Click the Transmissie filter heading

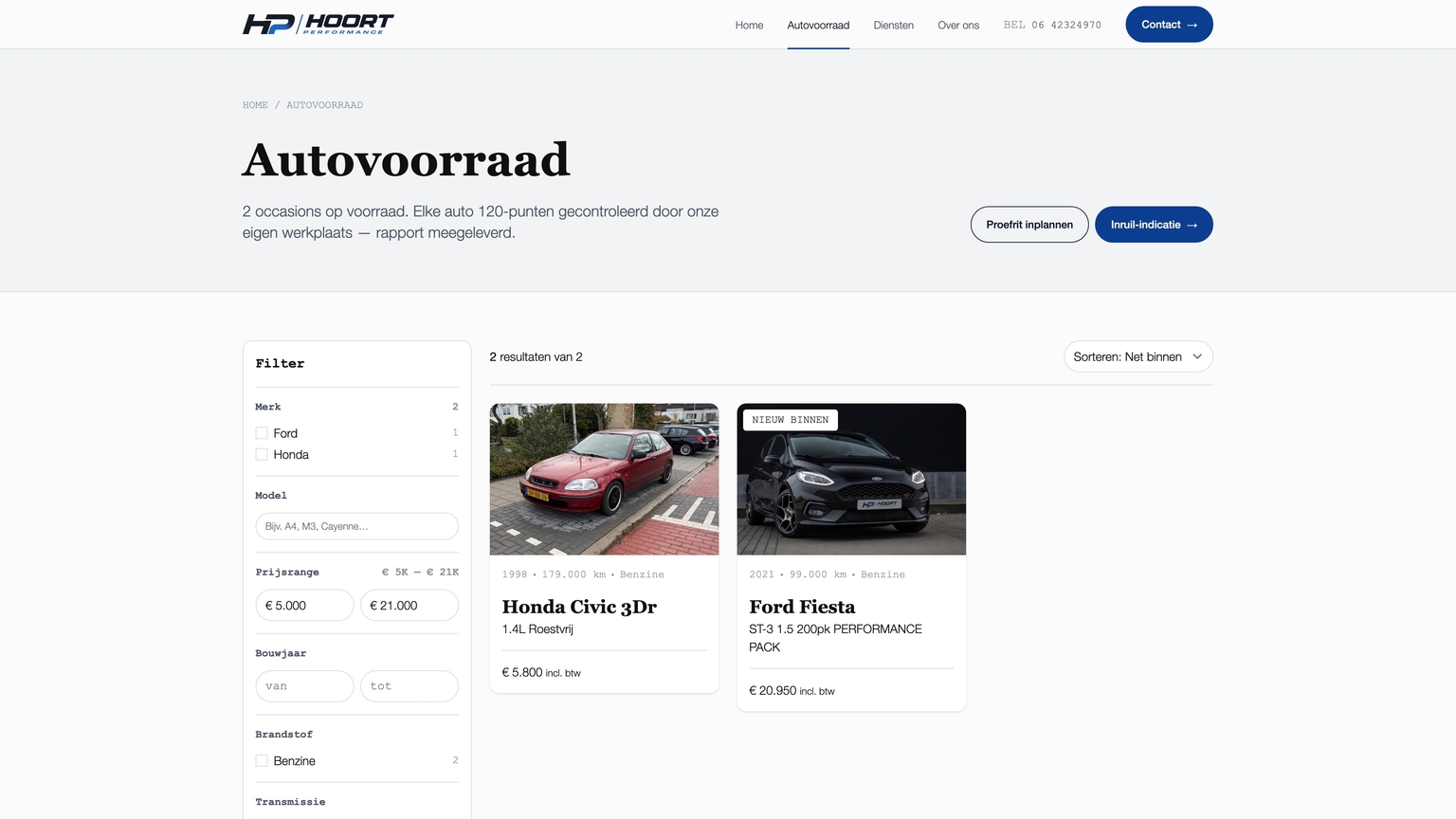tap(290, 802)
